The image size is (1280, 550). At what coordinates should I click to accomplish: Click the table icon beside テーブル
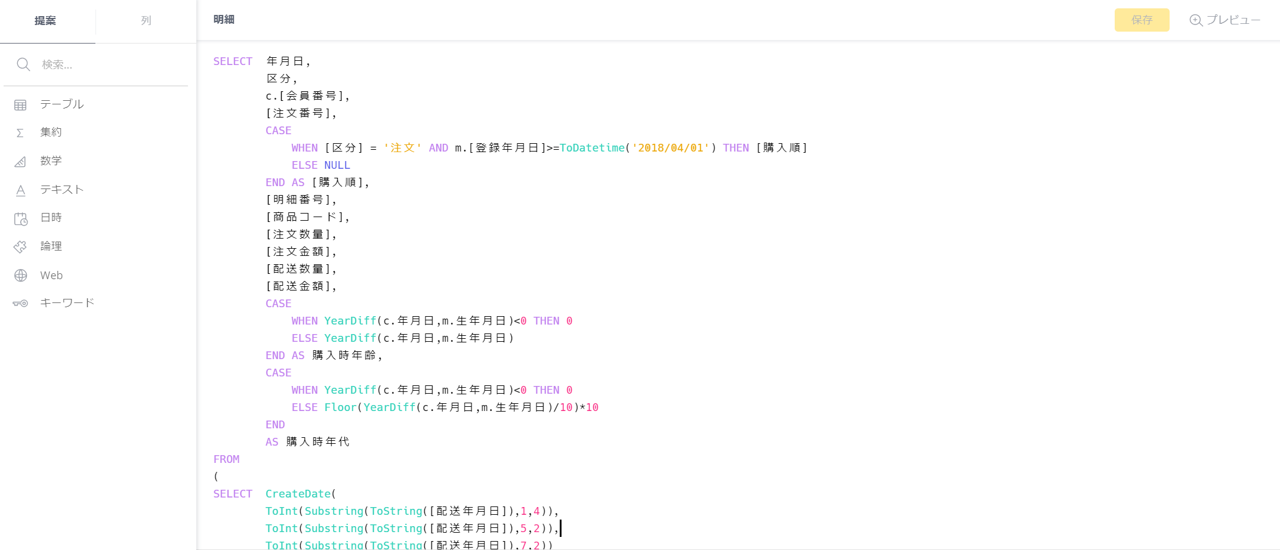coord(20,105)
